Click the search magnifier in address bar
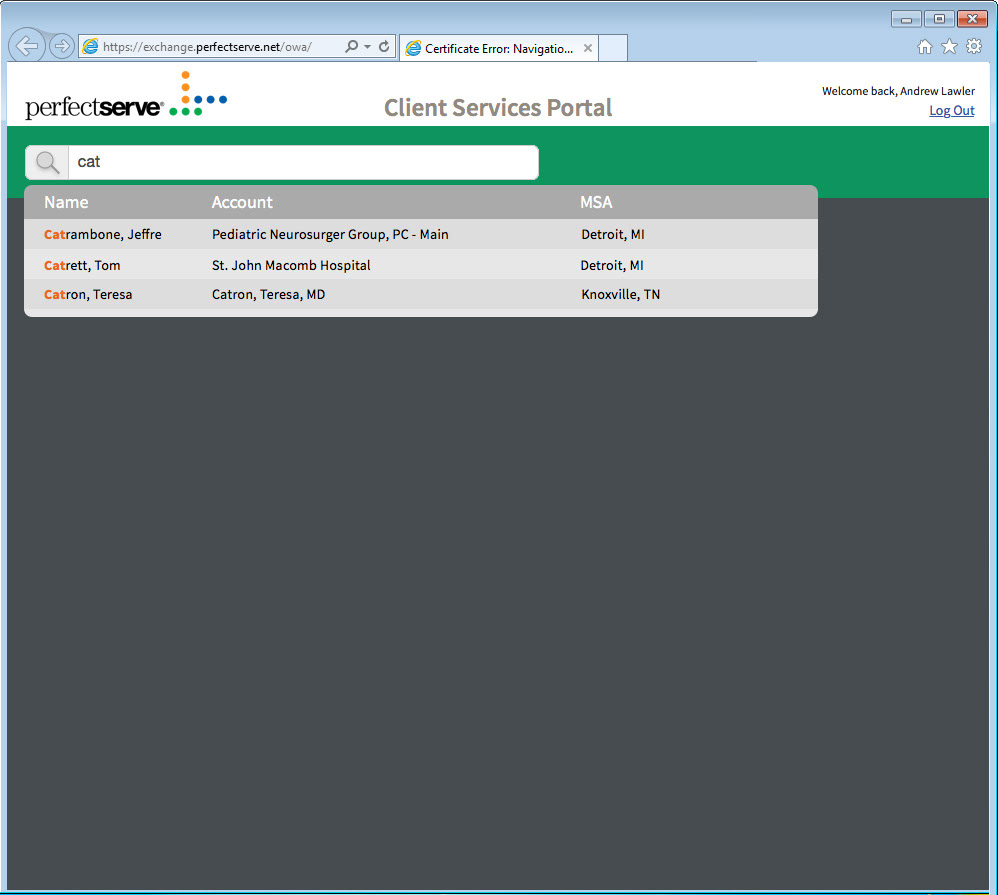Screen dimensions: 998x895 pos(351,46)
